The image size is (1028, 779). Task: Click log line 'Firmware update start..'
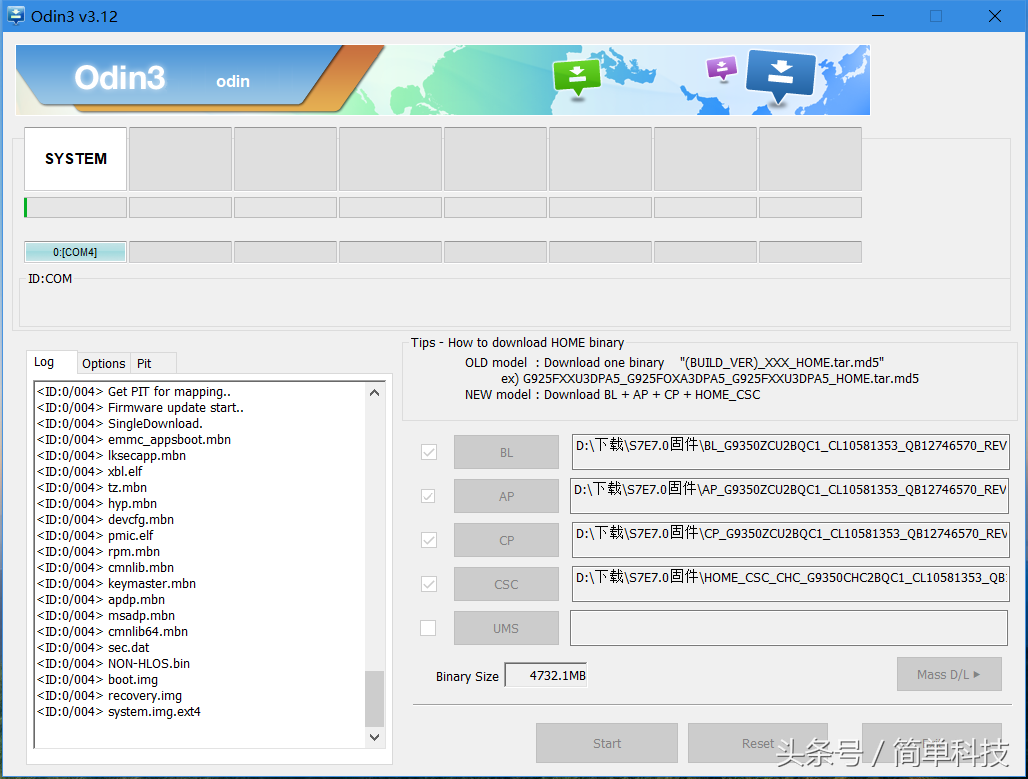140,407
